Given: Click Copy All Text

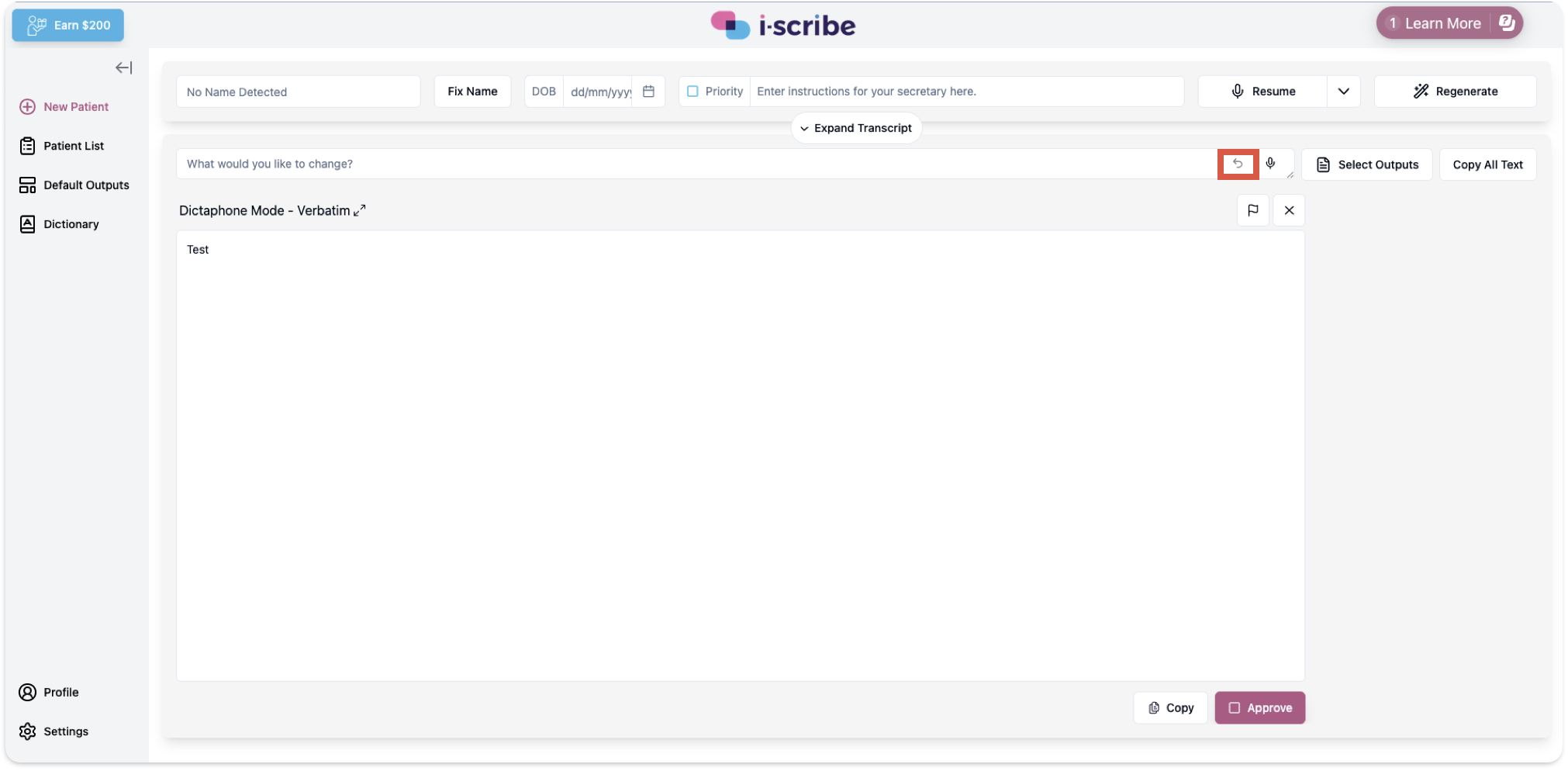Looking at the screenshot, I should tap(1487, 164).
